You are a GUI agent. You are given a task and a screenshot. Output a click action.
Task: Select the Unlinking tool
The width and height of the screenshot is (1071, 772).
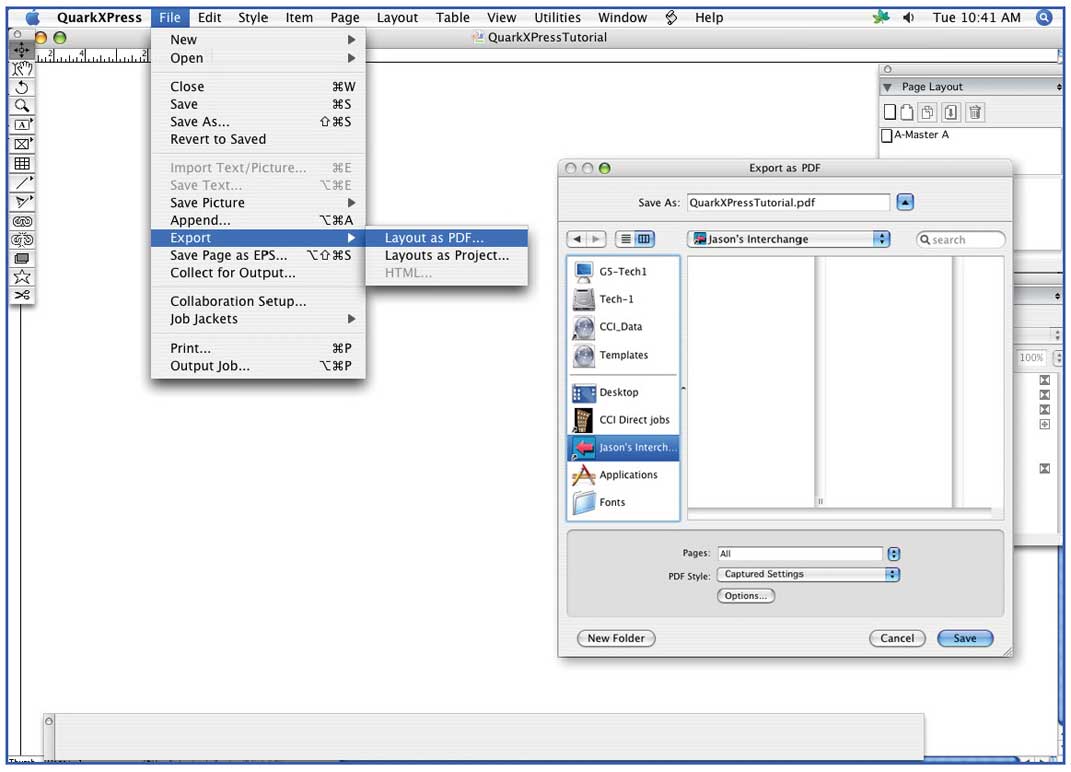[x=22, y=240]
